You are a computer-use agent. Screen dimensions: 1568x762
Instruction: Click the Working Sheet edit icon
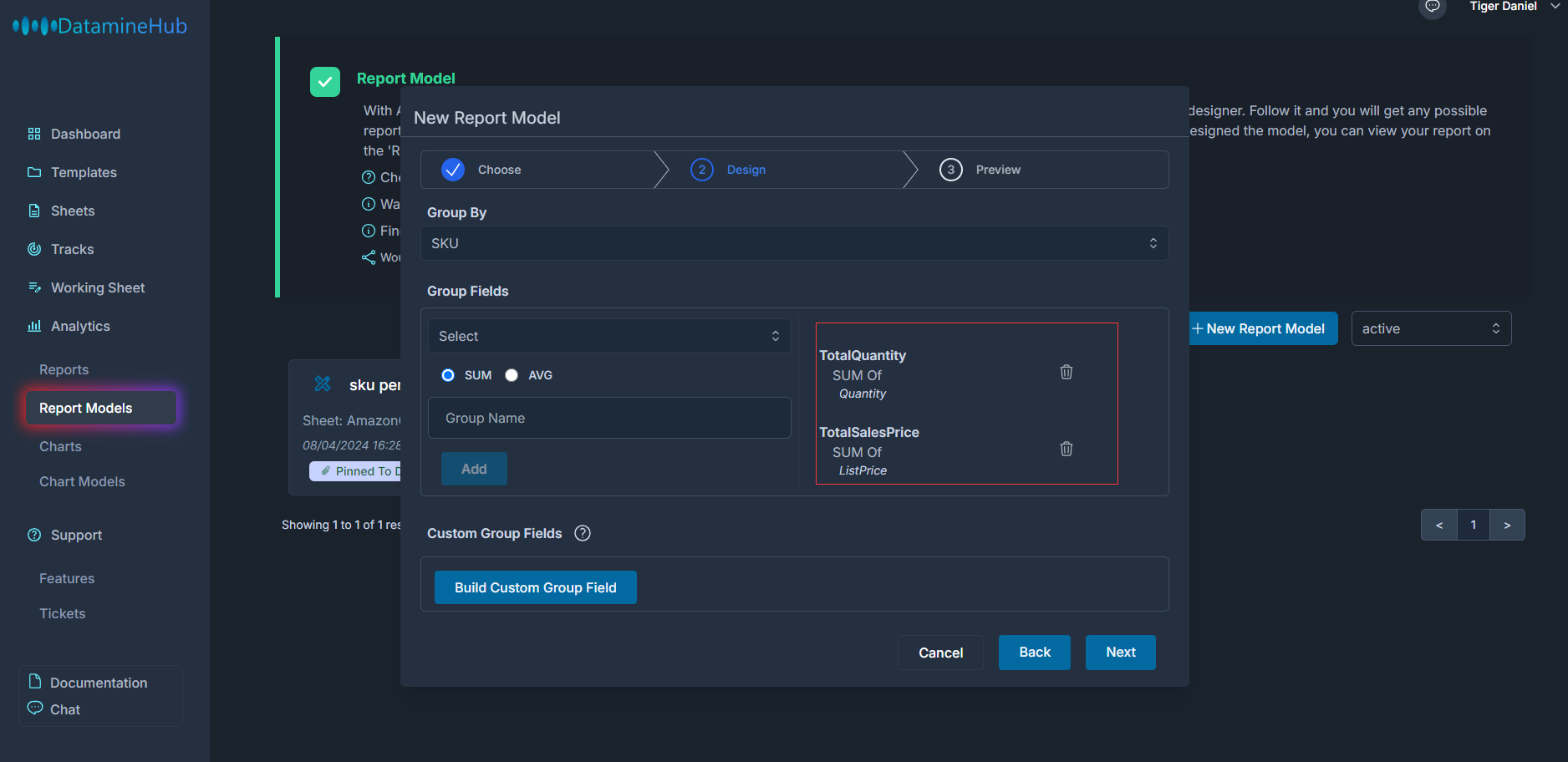[34, 287]
